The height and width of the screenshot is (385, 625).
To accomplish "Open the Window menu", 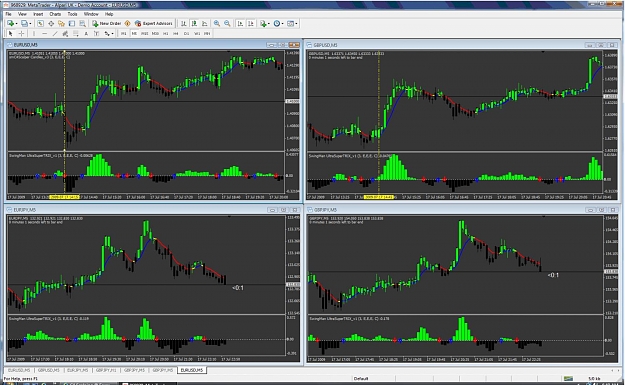I will click(x=91, y=14).
